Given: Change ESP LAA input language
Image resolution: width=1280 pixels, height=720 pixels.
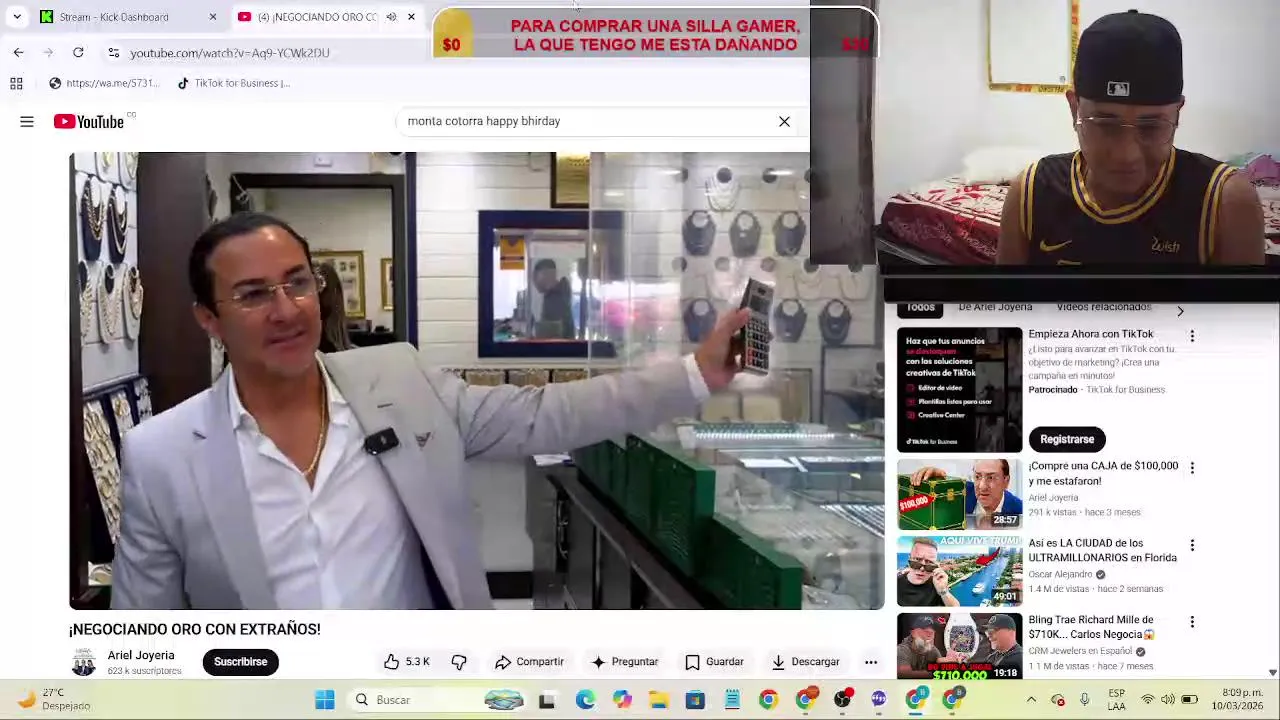Looking at the screenshot, I should (1116, 699).
